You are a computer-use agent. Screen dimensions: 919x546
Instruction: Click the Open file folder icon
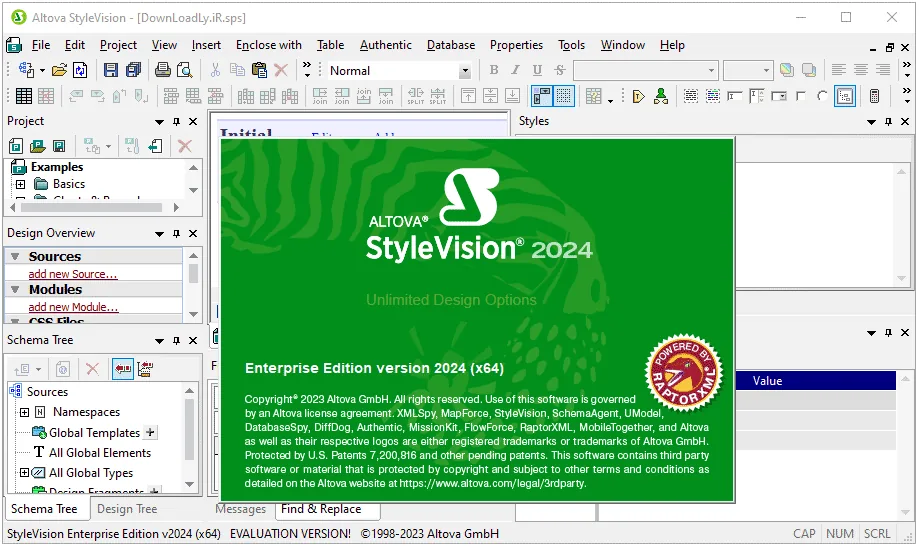point(59,70)
